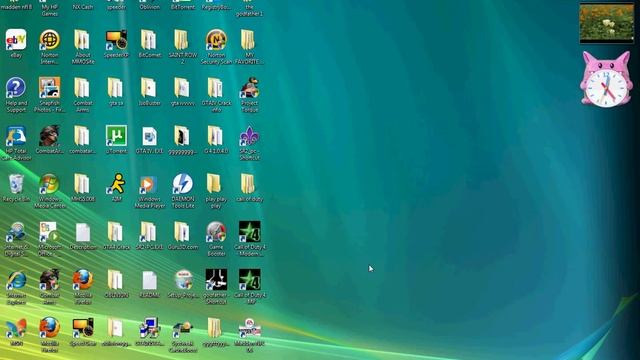The width and height of the screenshot is (640, 360).
Task: Click the SR2_pc purple fleur-de-lis shortcut
Action: [x=249, y=136]
